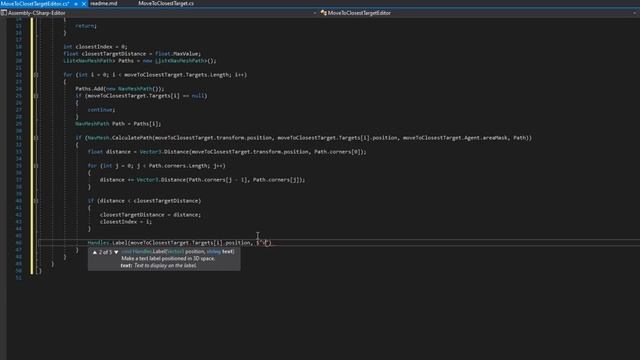Click the 'closestIndex = i;' line
This screenshot has height=360, width=640.
coord(126,222)
